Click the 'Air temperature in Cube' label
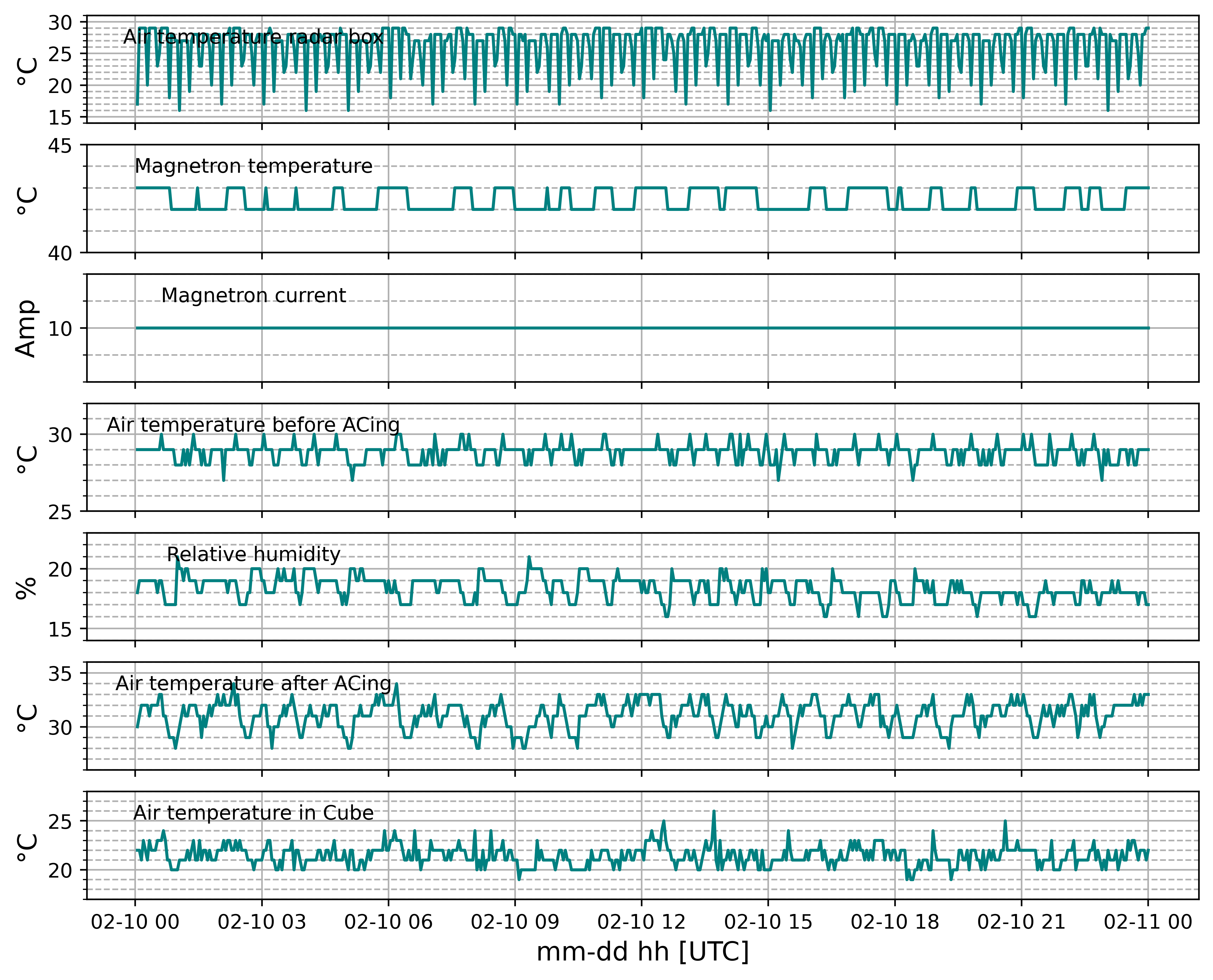Viewport: 1213px width, 980px height. point(253,813)
